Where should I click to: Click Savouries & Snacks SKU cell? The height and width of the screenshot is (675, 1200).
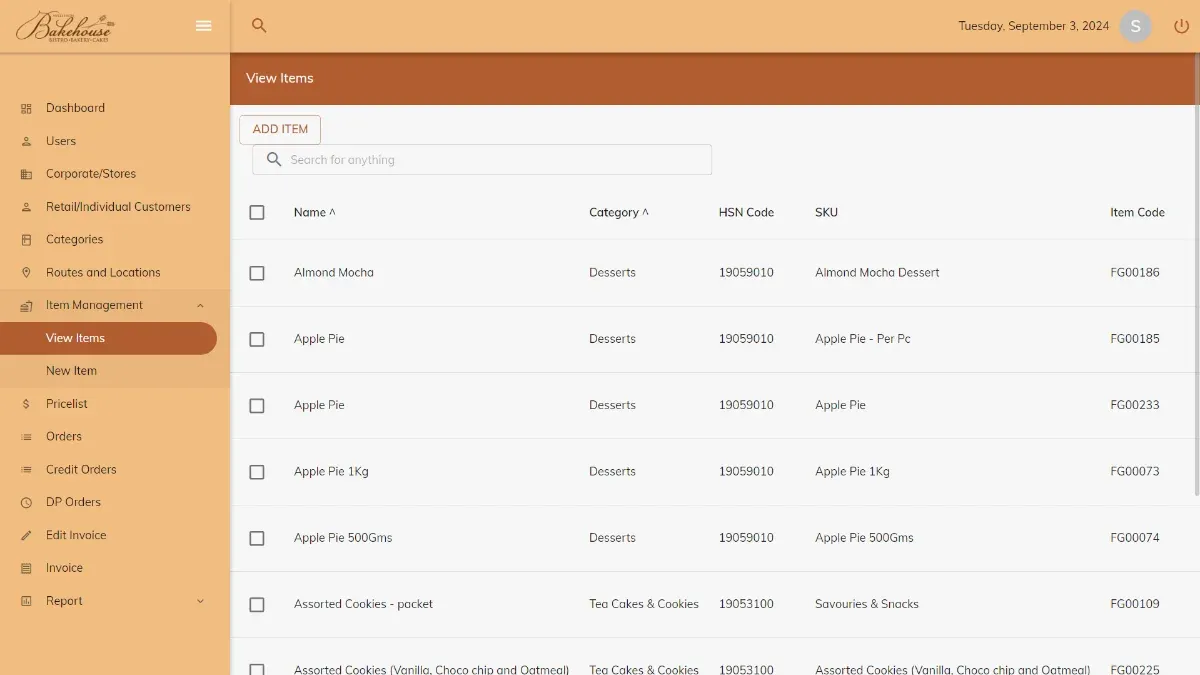[x=867, y=604]
